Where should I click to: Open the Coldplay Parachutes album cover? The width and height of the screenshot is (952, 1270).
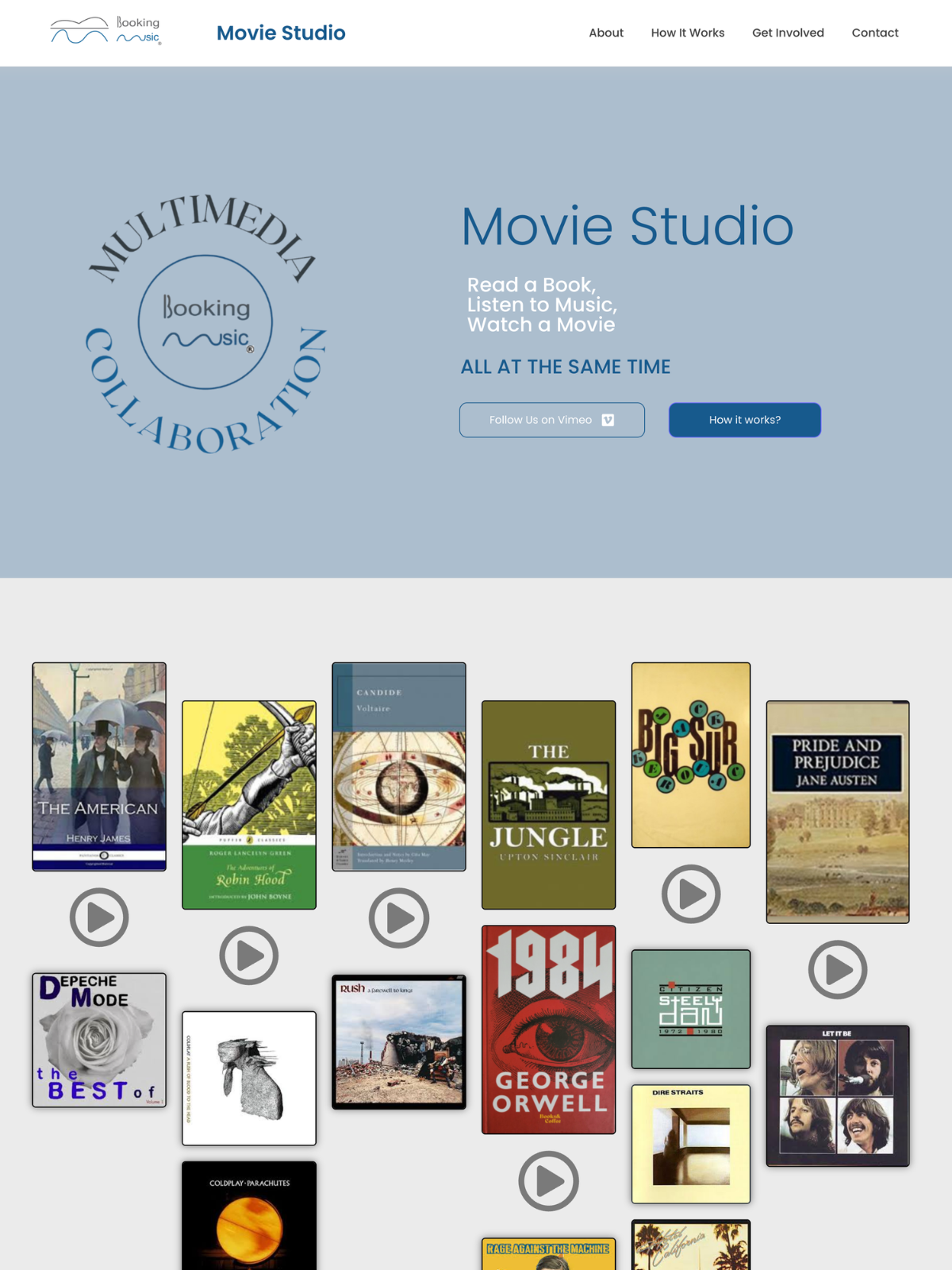[x=249, y=1216]
